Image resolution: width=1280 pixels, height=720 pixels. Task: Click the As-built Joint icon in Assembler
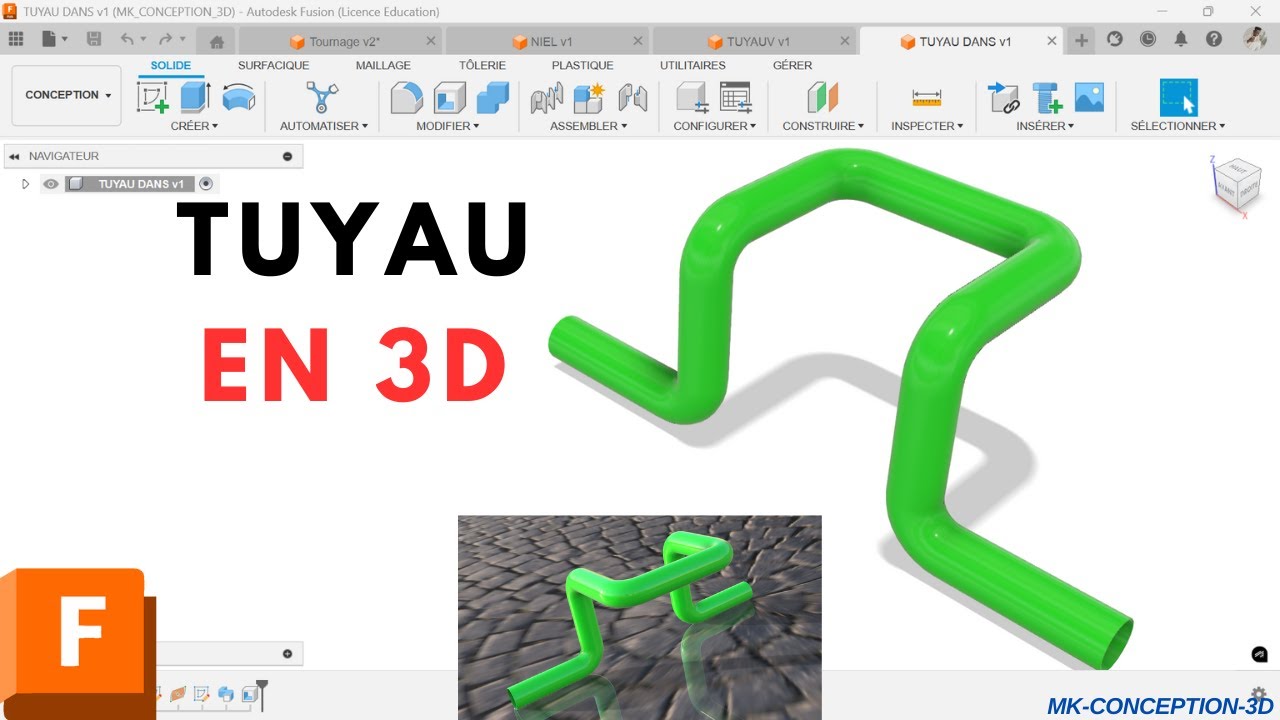pyautogui.click(x=632, y=98)
